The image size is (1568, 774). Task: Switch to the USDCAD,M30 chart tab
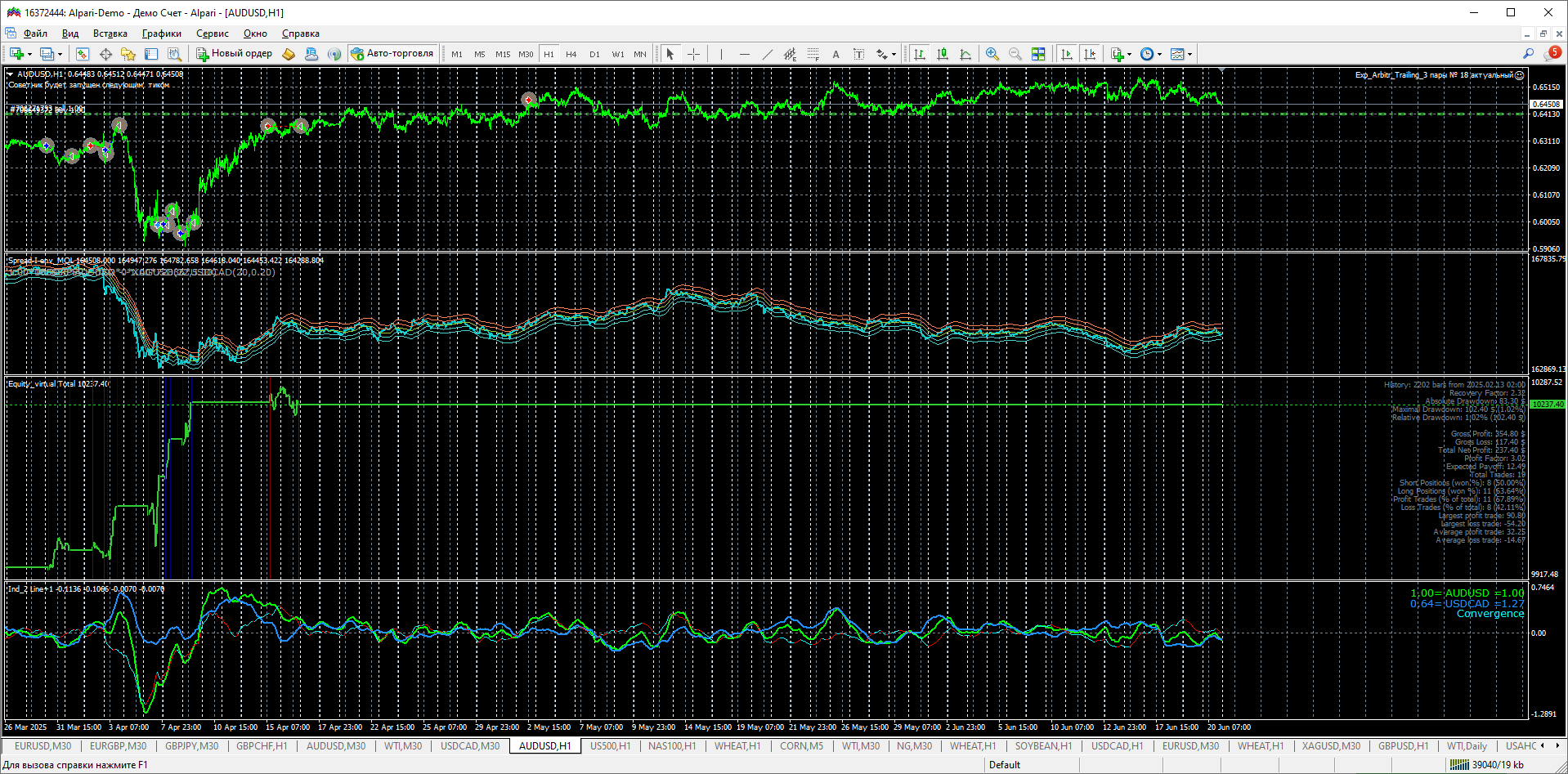(x=469, y=746)
